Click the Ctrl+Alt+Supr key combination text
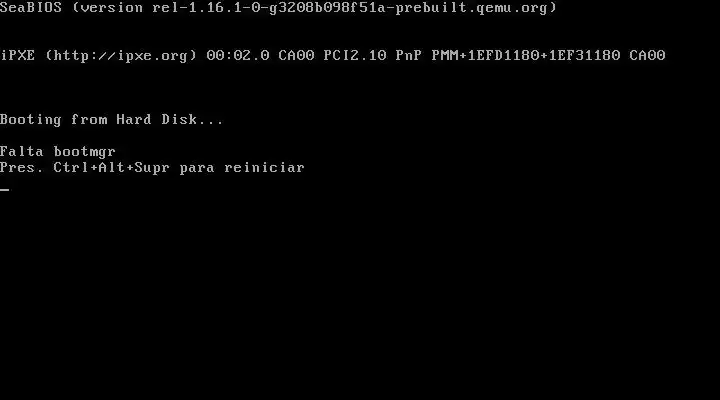Image resolution: width=720 pixels, height=400 pixels. pos(112,168)
